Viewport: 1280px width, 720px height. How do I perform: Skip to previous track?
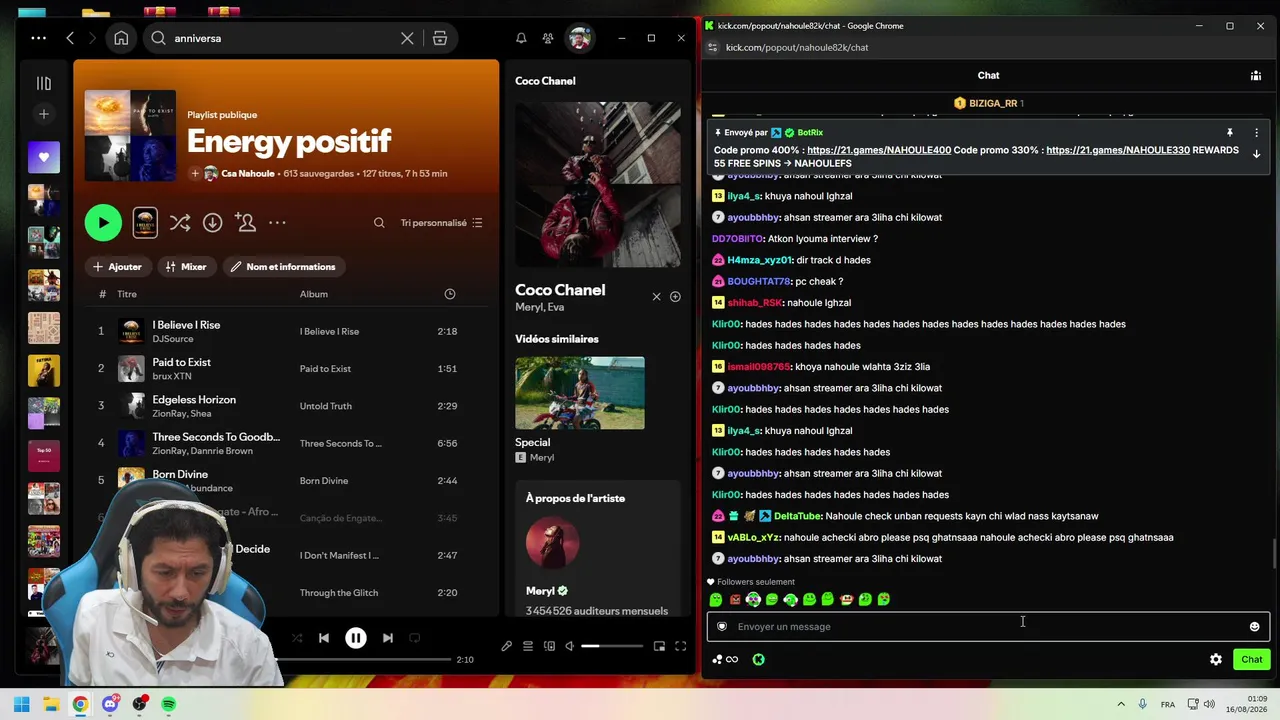[324, 638]
